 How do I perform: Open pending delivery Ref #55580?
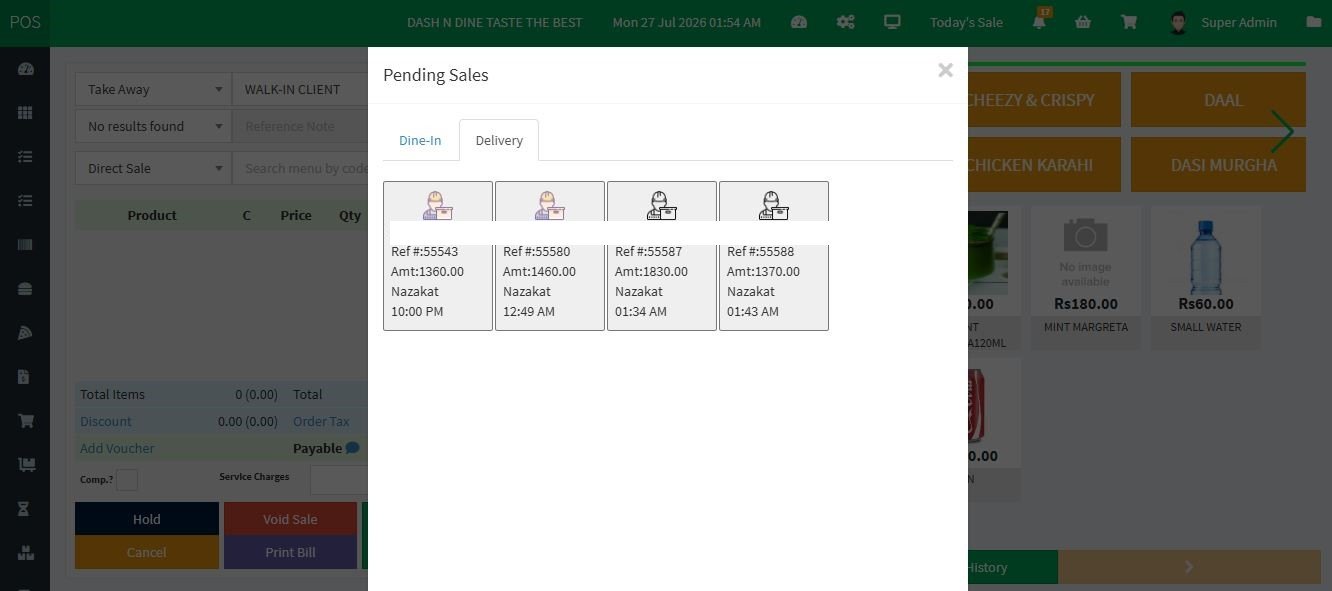point(550,256)
